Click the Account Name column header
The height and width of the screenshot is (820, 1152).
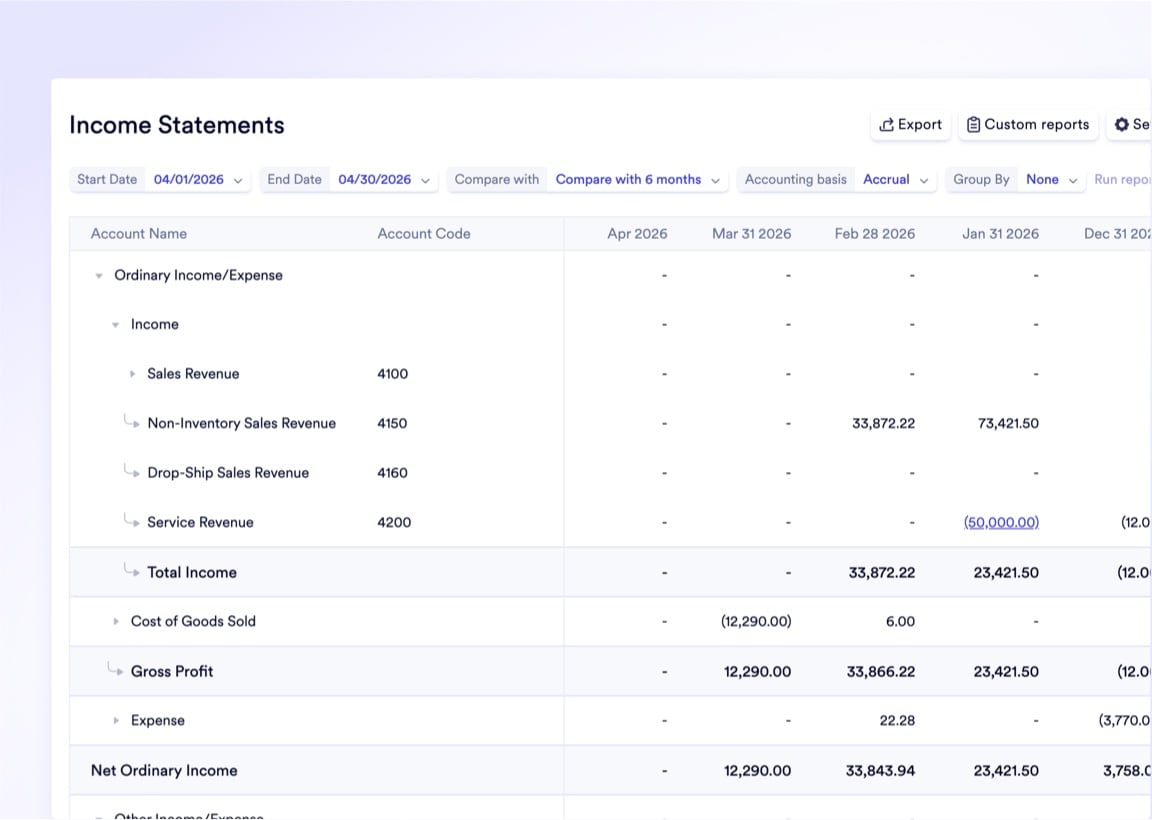tap(139, 234)
